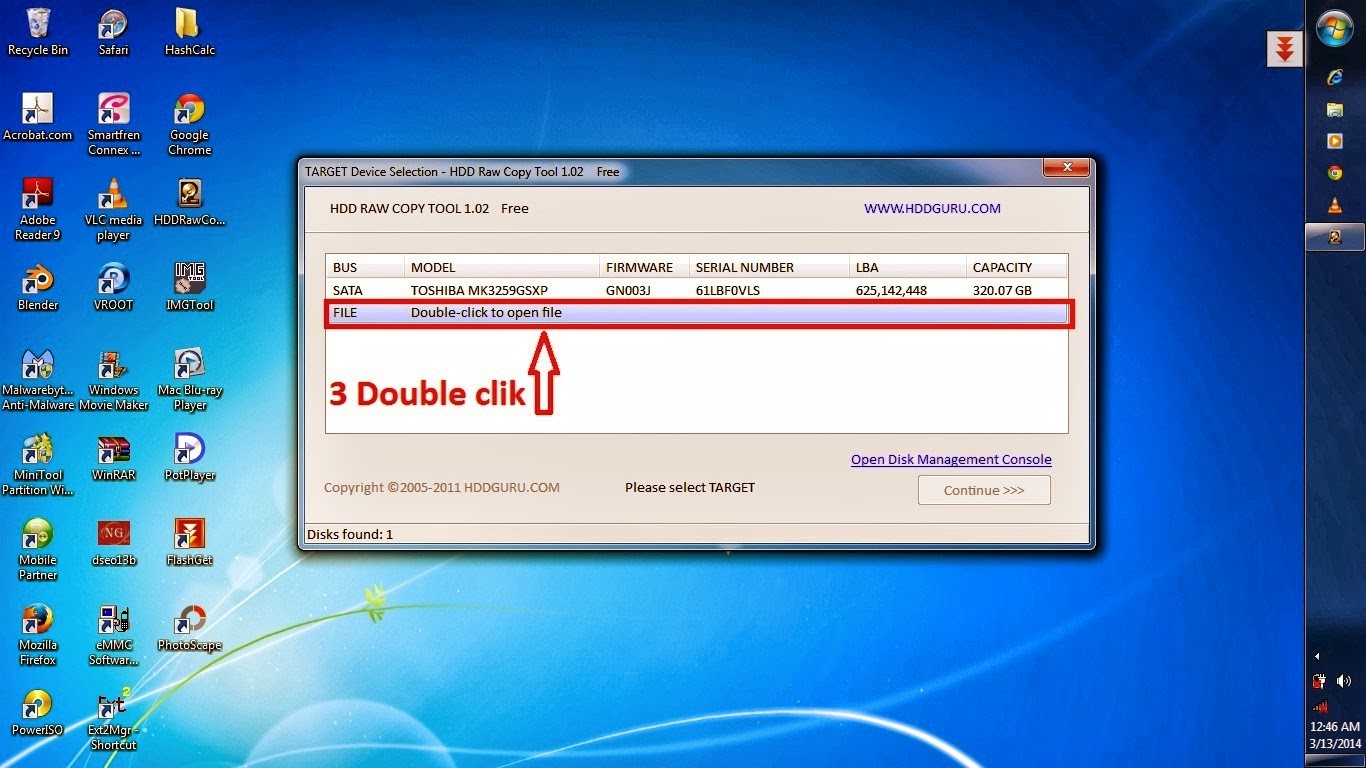The height and width of the screenshot is (768, 1366).
Task: Click the Continue >>> button
Action: coord(984,490)
